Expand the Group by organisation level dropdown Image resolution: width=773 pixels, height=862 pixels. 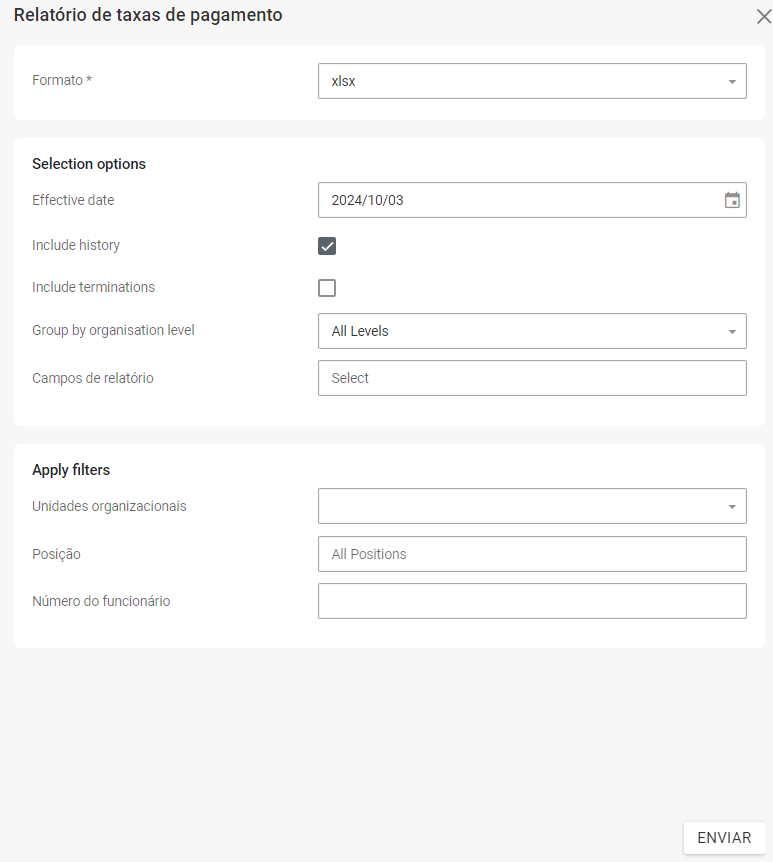pos(520,331)
